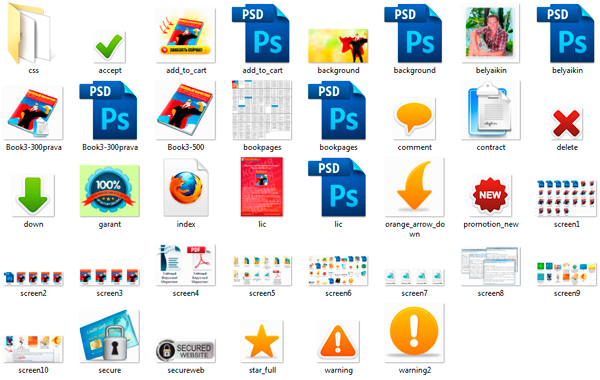600x380 pixels.
Task: Select the screen8 windows screenshot thumbnail
Action: tap(490, 266)
